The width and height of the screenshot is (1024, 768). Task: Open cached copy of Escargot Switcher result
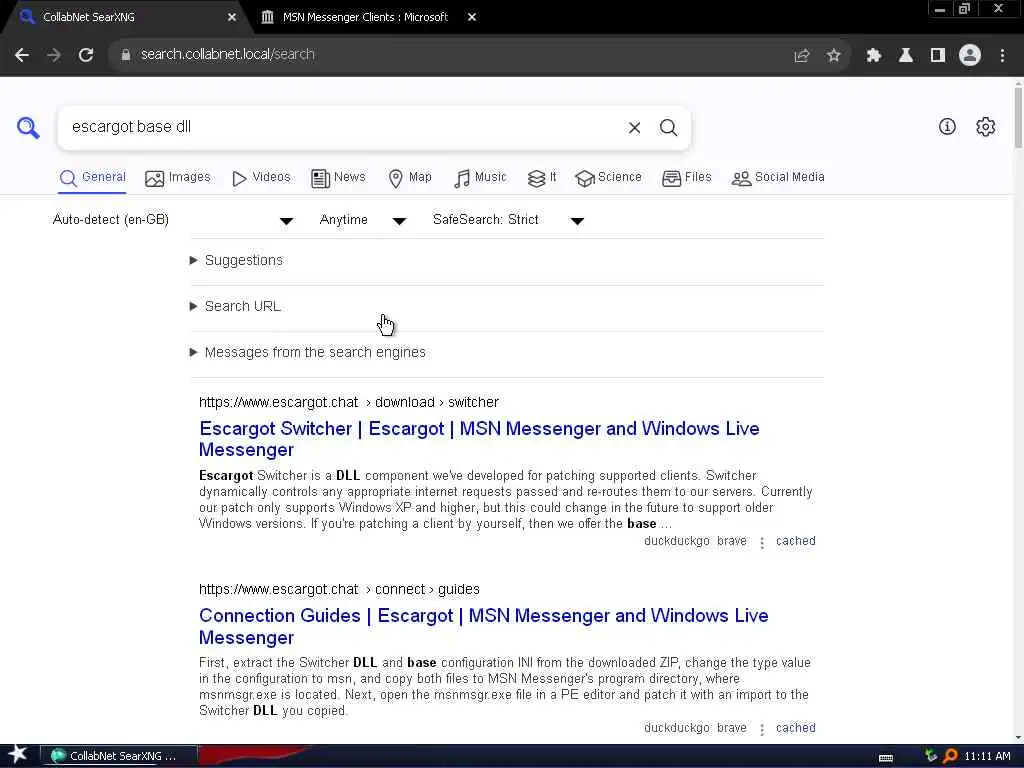(x=795, y=541)
